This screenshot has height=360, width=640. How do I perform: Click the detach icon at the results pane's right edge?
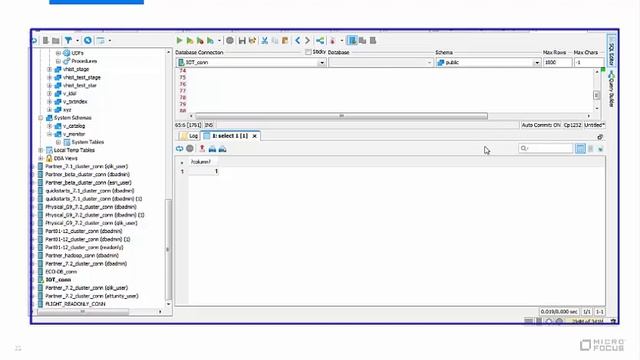(600, 137)
